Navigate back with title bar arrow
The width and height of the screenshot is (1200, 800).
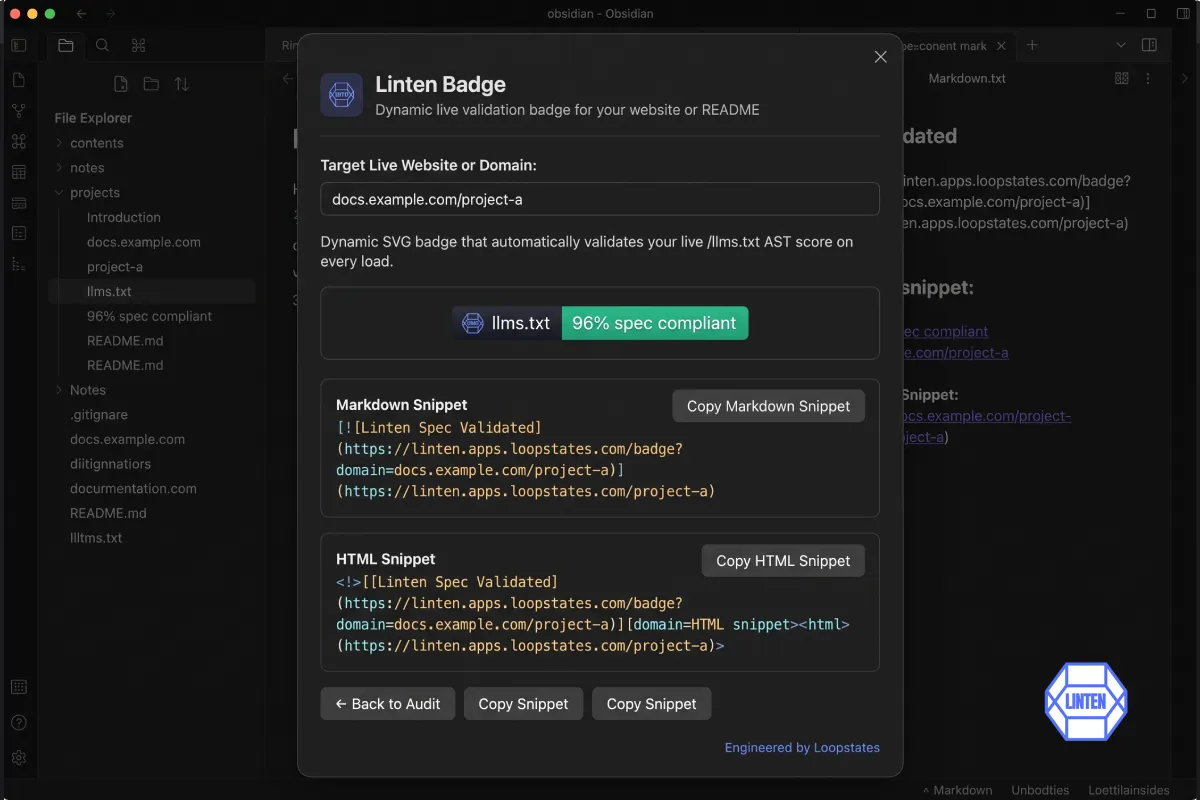[x=81, y=14]
